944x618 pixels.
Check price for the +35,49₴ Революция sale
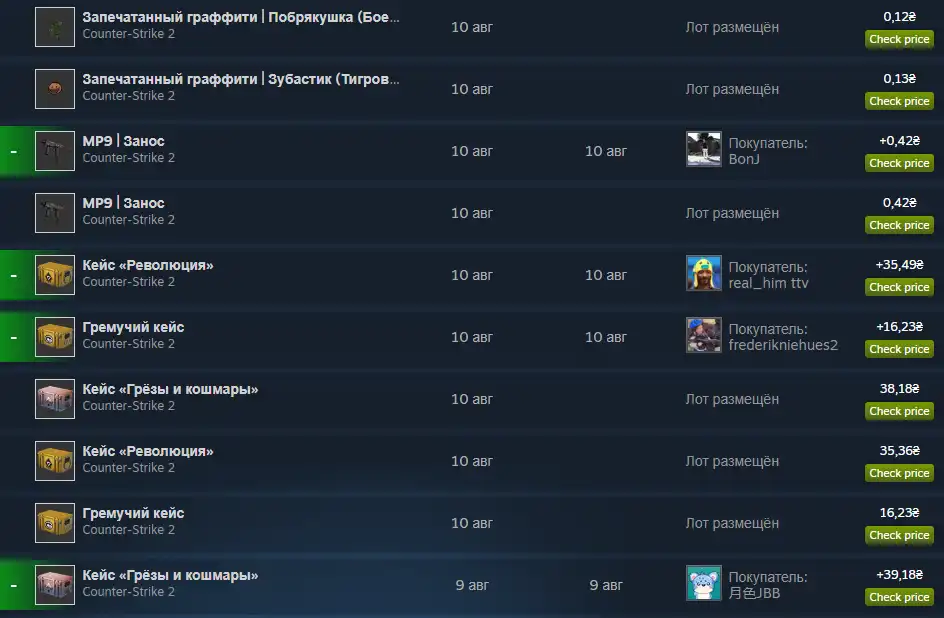point(899,287)
